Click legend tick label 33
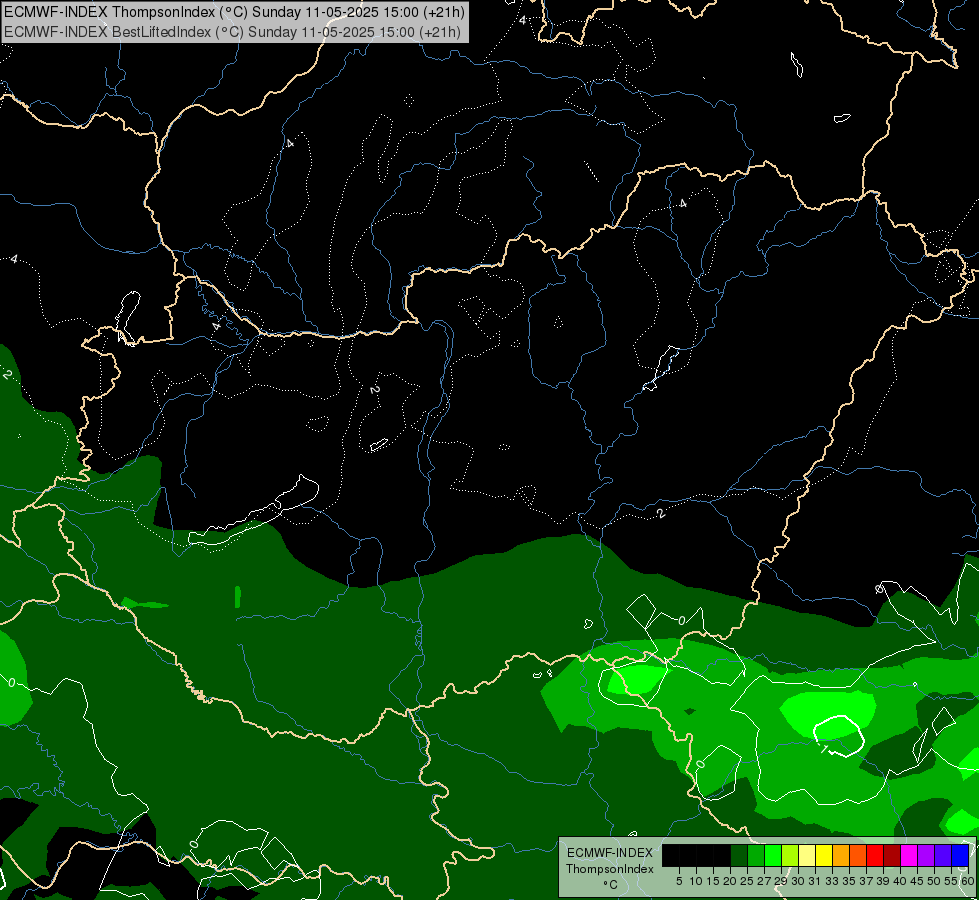 [832, 881]
